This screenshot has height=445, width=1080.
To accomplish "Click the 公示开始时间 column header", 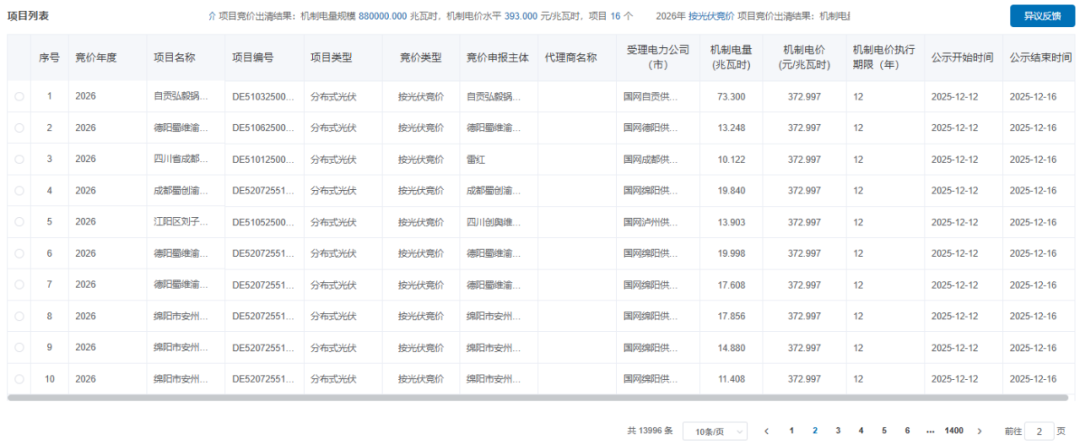I will click(x=961, y=58).
